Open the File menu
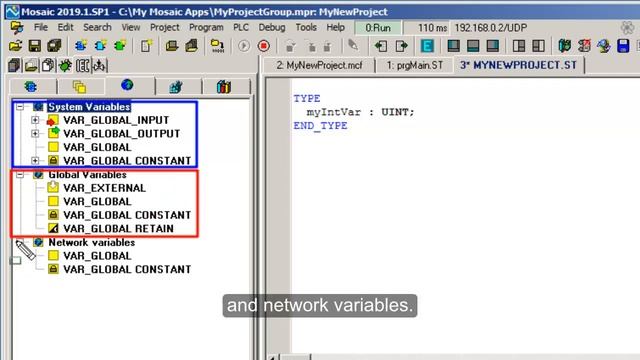This screenshot has height=360, width=640. click(x=41, y=27)
